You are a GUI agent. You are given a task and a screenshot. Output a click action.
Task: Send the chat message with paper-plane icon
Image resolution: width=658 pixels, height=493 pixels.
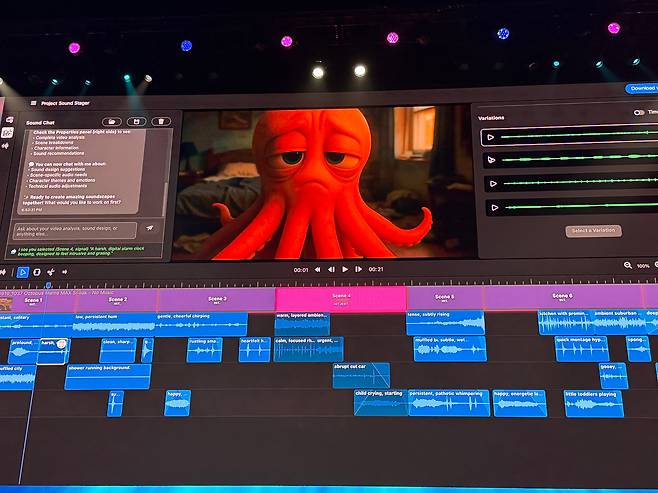coord(151,228)
